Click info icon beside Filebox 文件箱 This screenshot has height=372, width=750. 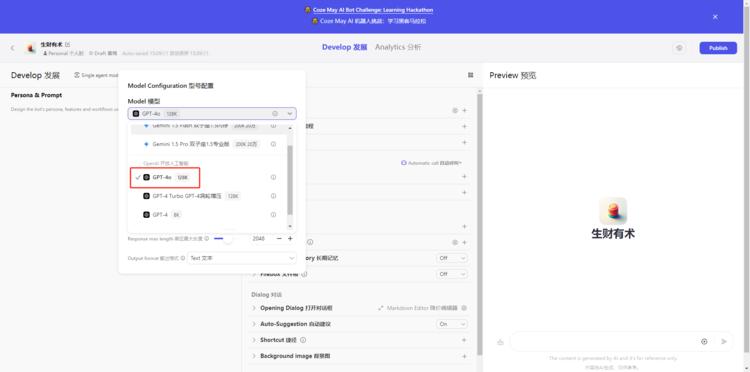coord(304,274)
